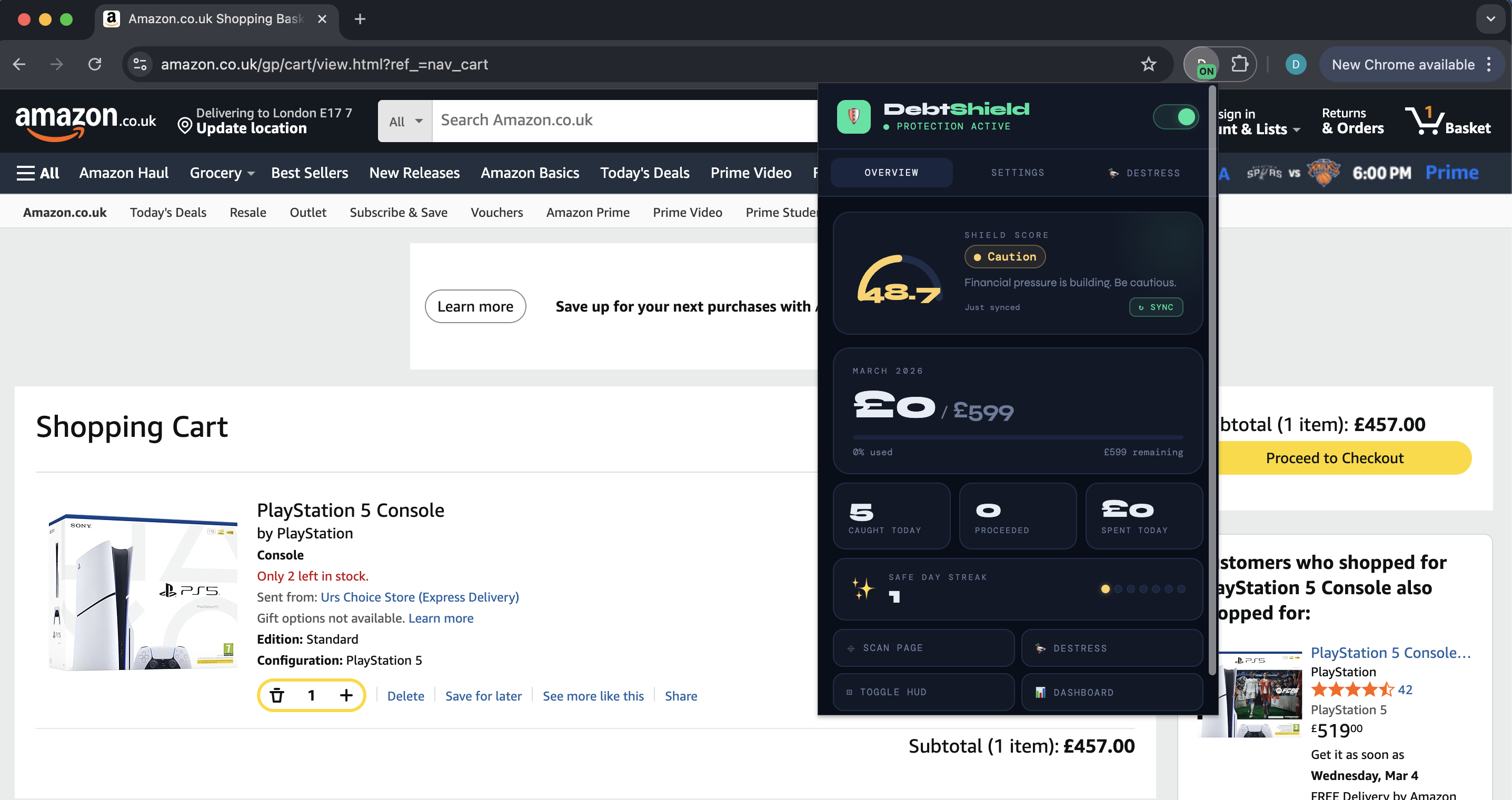Click the site information icon in address bar

(x=140, y=64)
